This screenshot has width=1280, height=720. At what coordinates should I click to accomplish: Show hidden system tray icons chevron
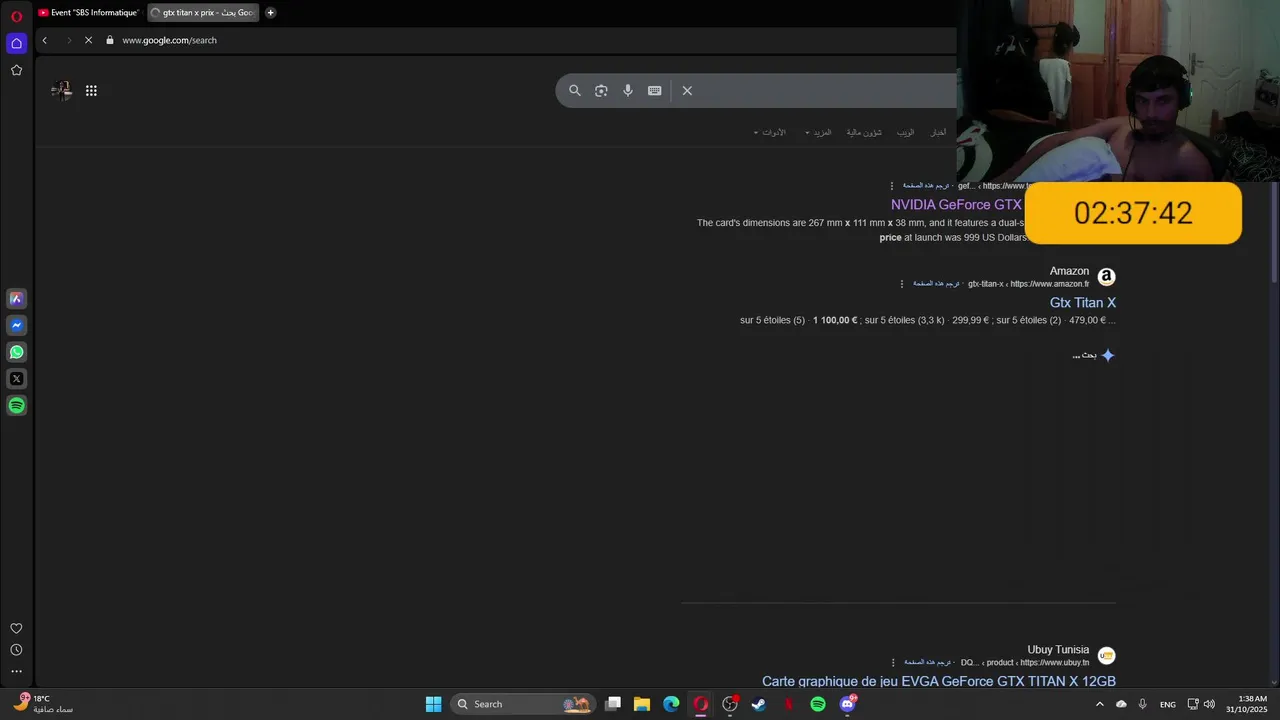[1099, 704]
